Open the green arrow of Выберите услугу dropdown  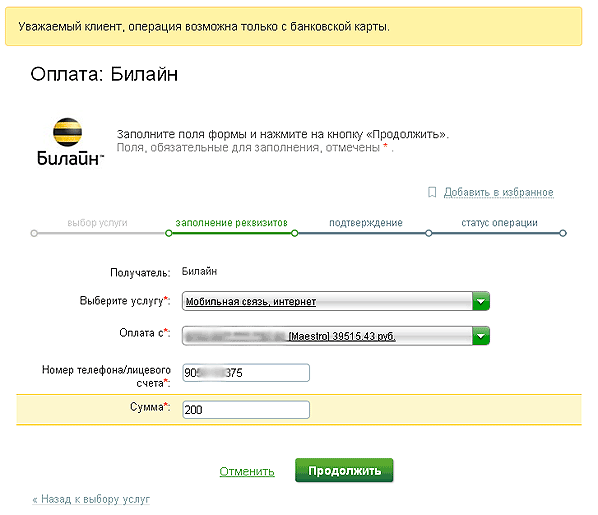click(x=481, y=301)
